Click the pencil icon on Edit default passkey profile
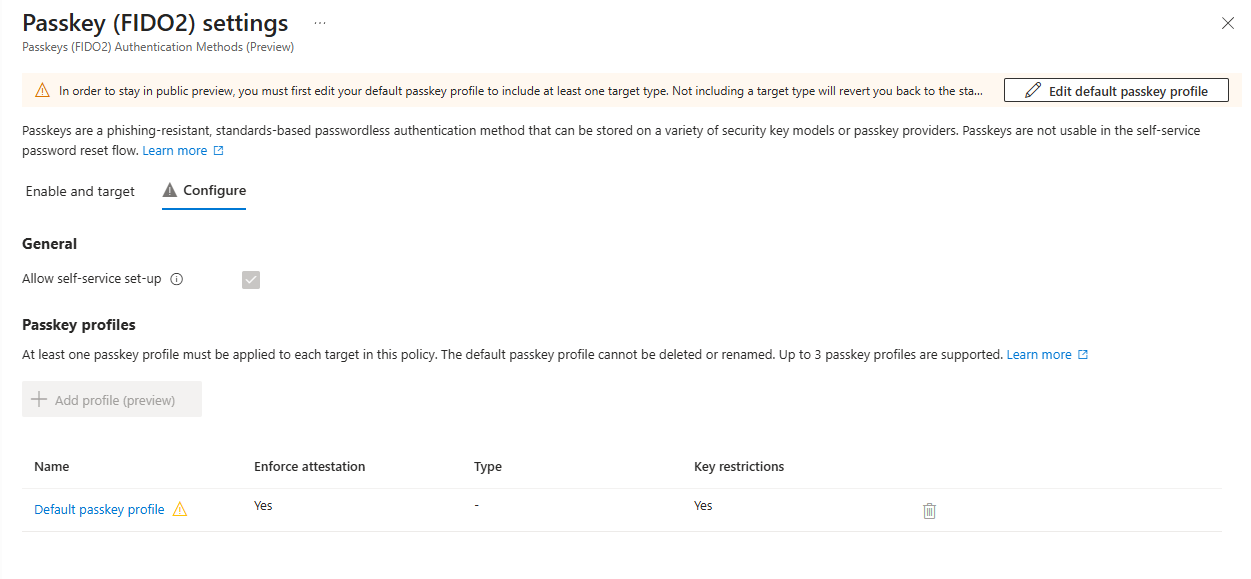1251x579 pixels. click(1034, 89)
